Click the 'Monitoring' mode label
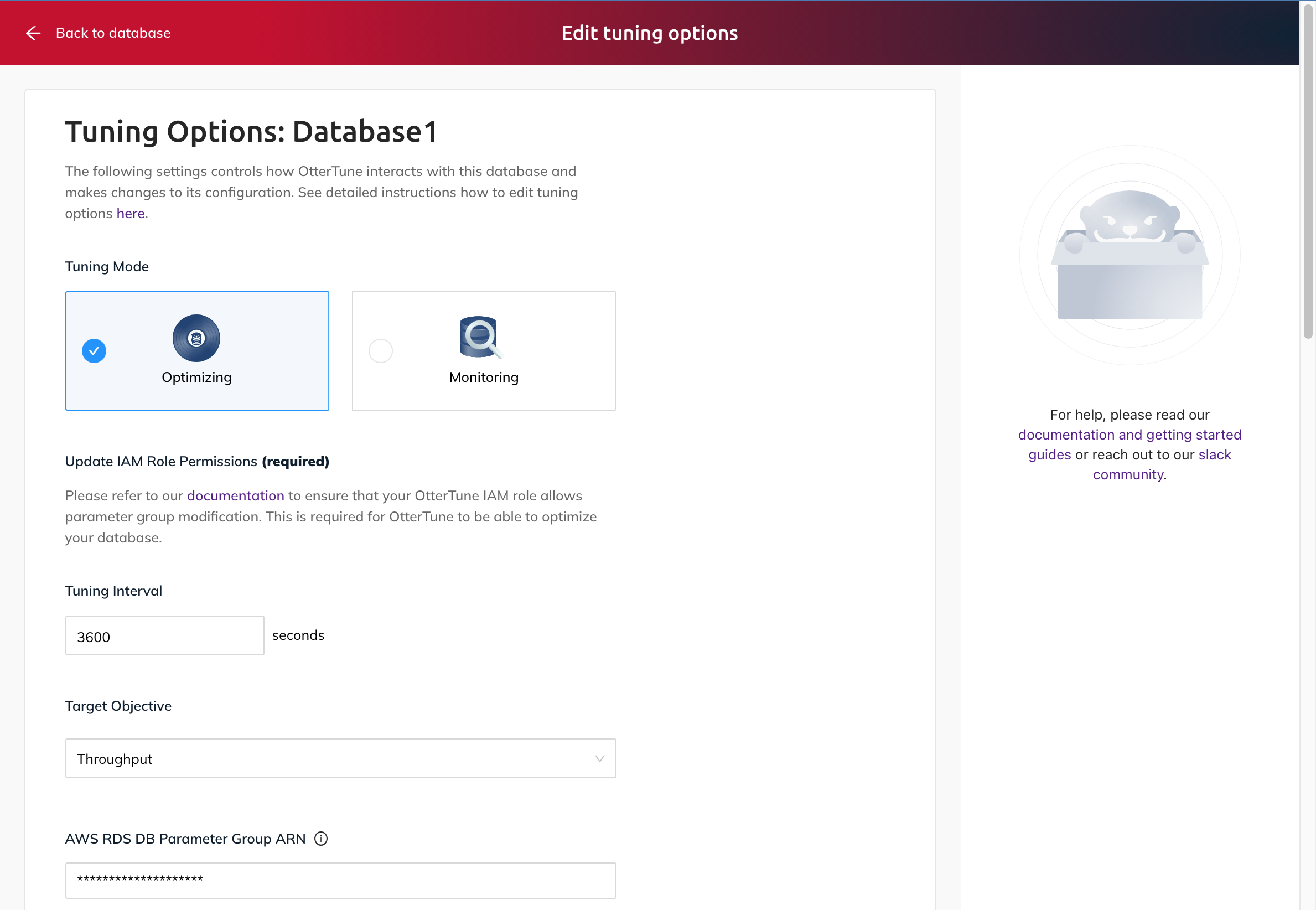 pyautogui.click(x=484, y=378)
